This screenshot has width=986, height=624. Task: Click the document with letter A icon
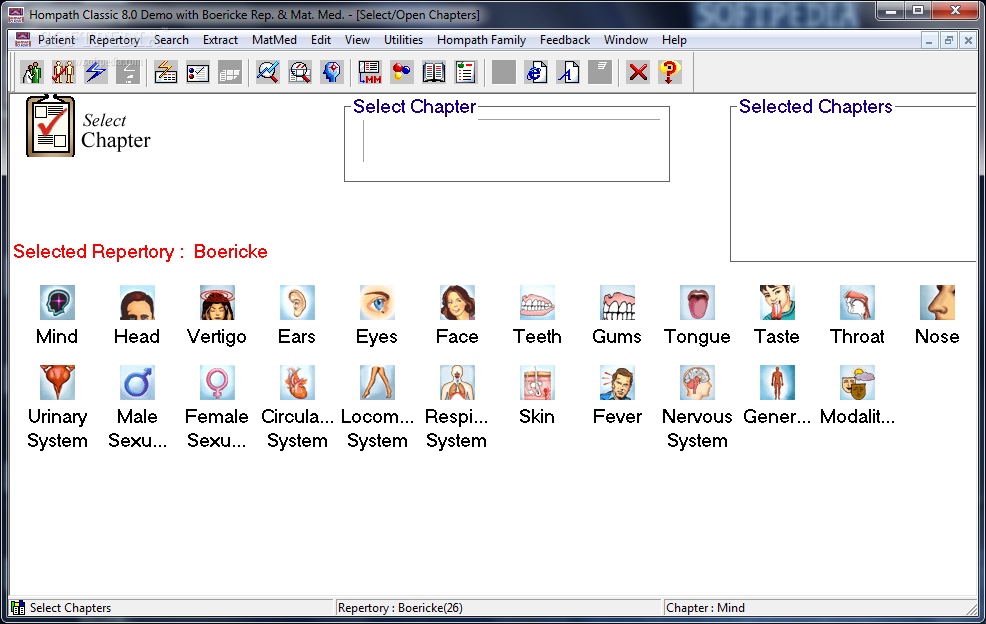coord(568,72)
